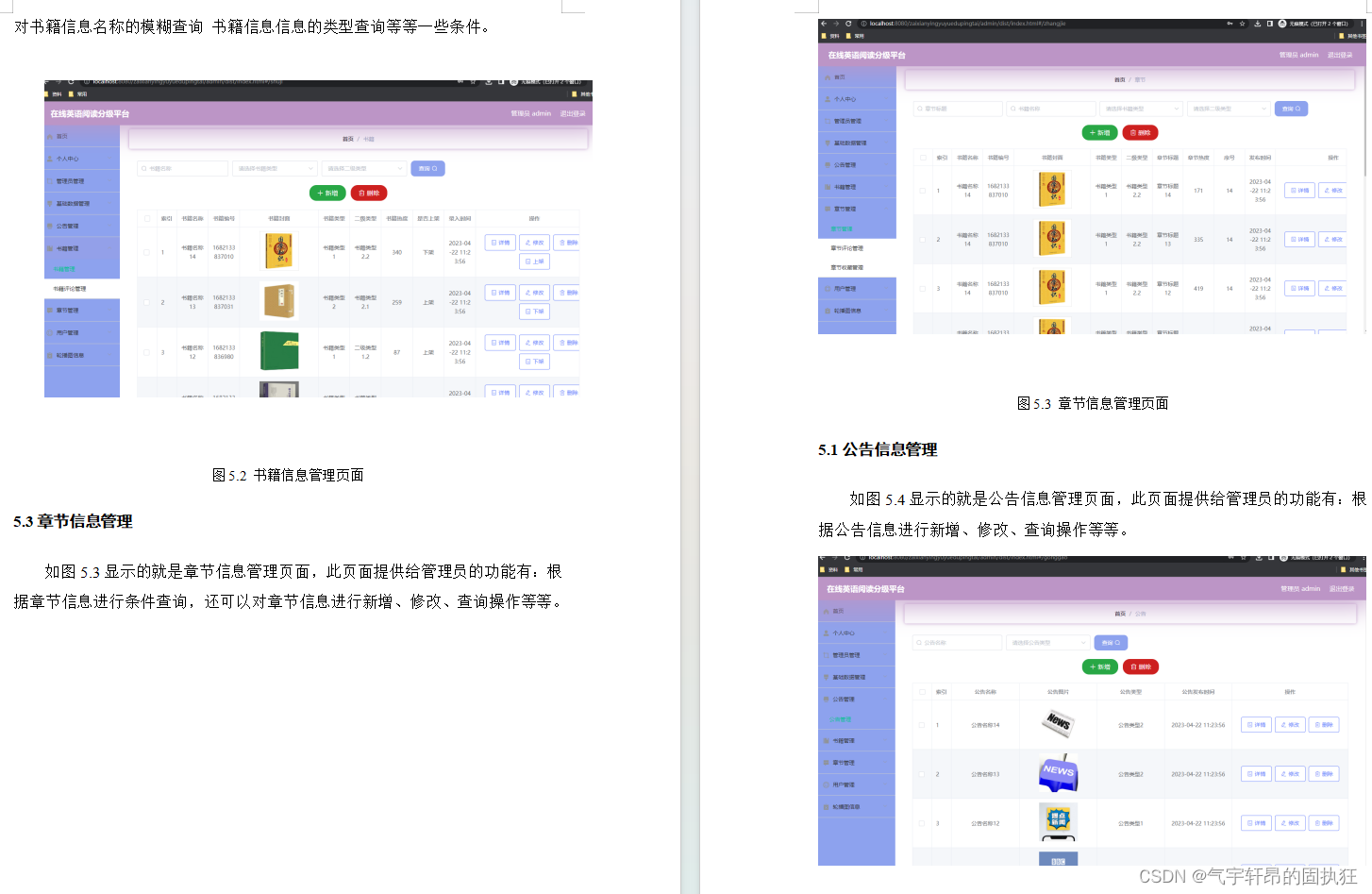Image resolution: width=1372 pixels, height=894 pixels.
Task: Click 查询 button in book management screenshot
Action: point(427,168)
